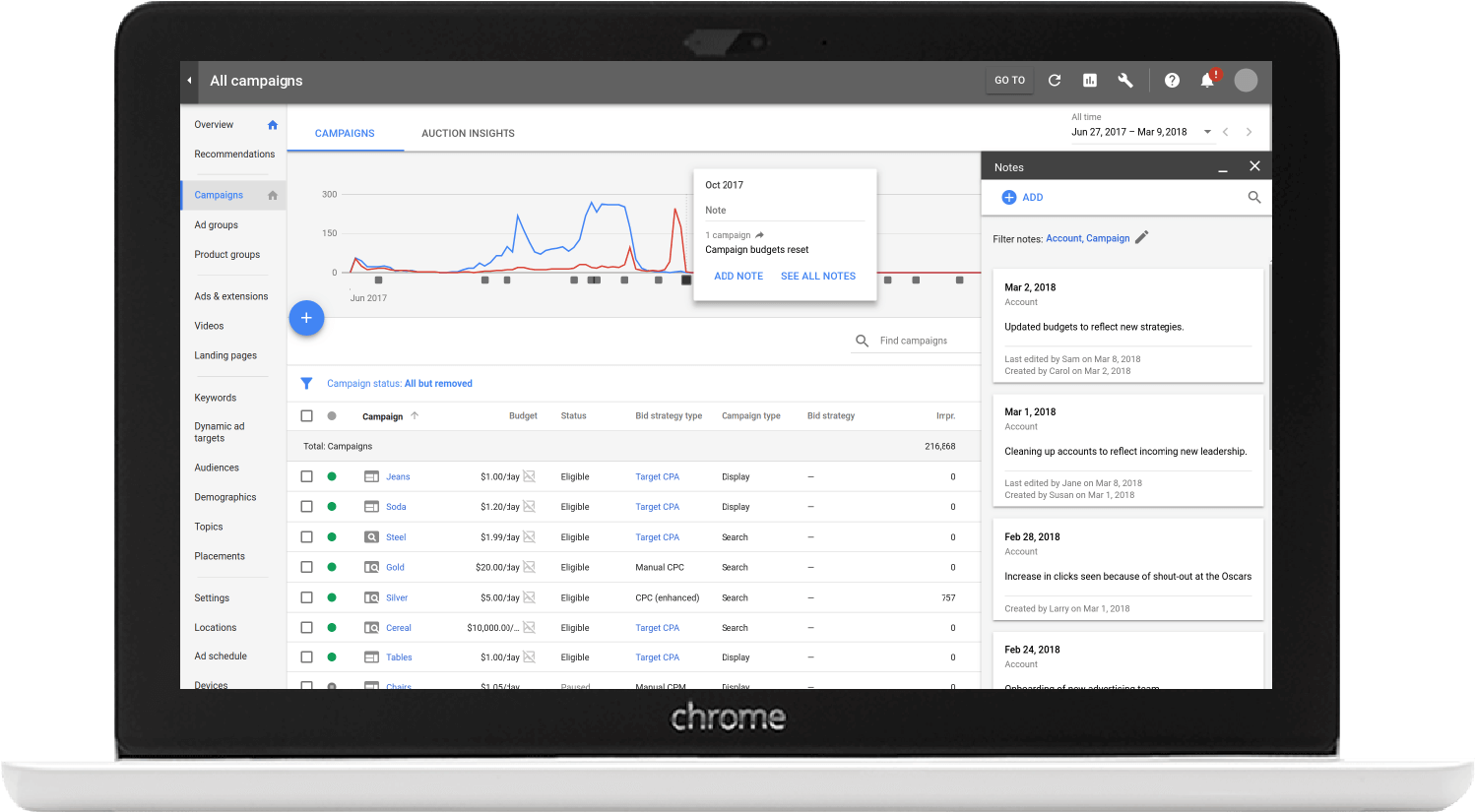The image size is (1475, 812).
Task: Switch to the Auction Insights tab
Action: point(468,134)
